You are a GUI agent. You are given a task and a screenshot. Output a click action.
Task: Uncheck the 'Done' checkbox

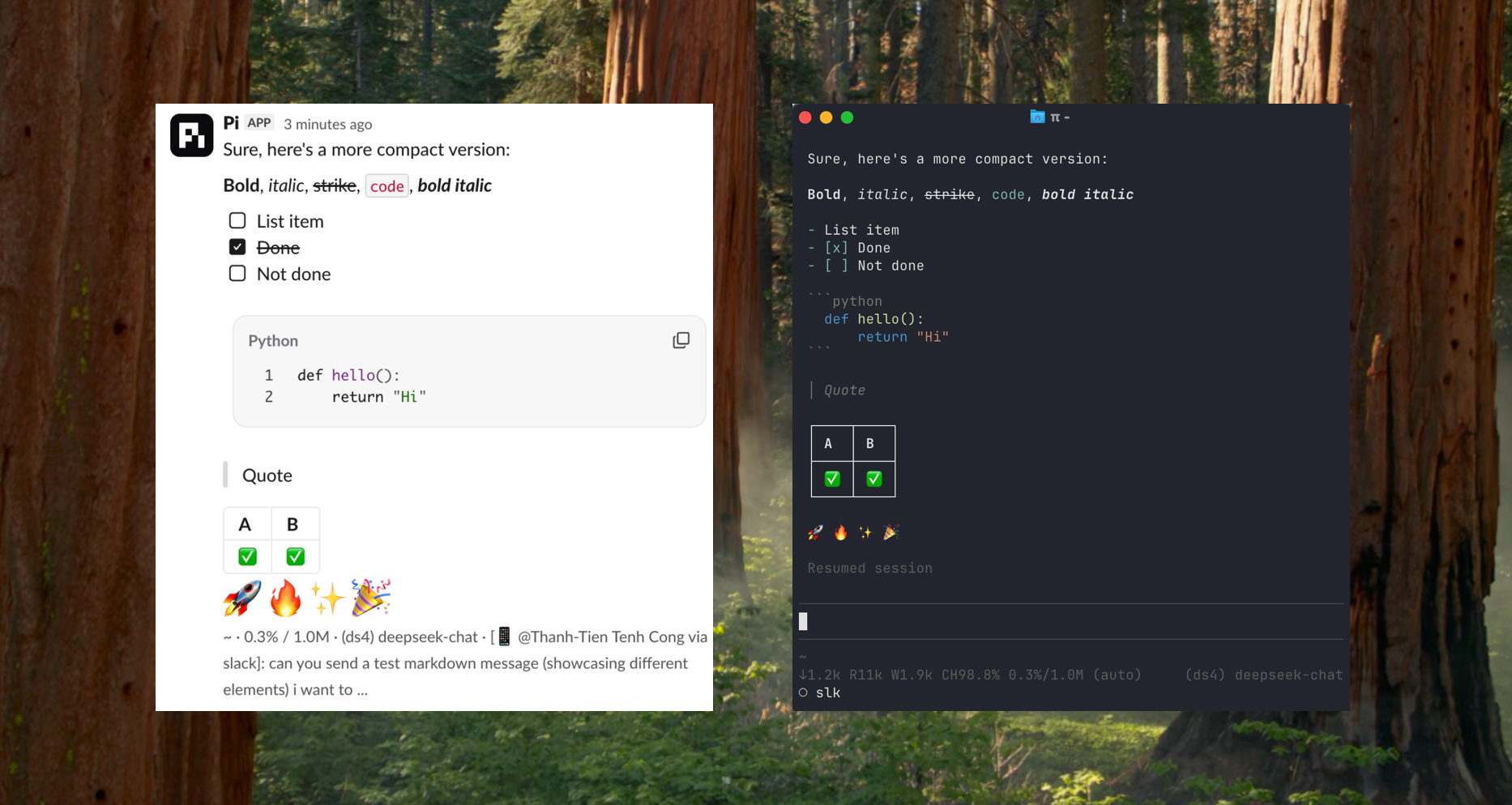click(x=237, y=247)
